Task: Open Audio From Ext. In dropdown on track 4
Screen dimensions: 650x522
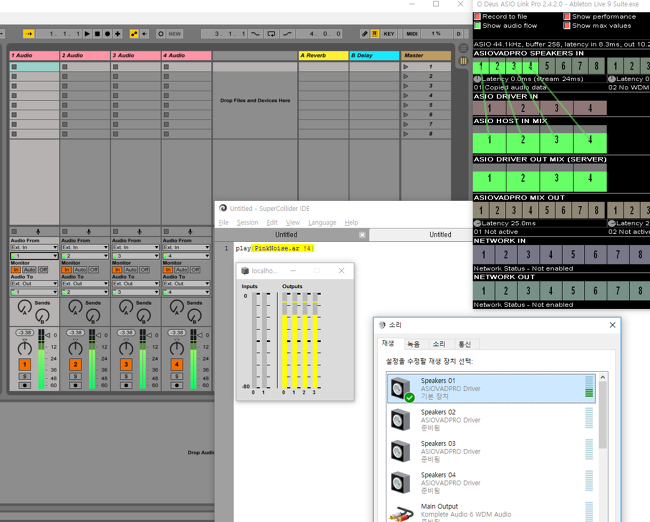Action: [x=186, y=248]
